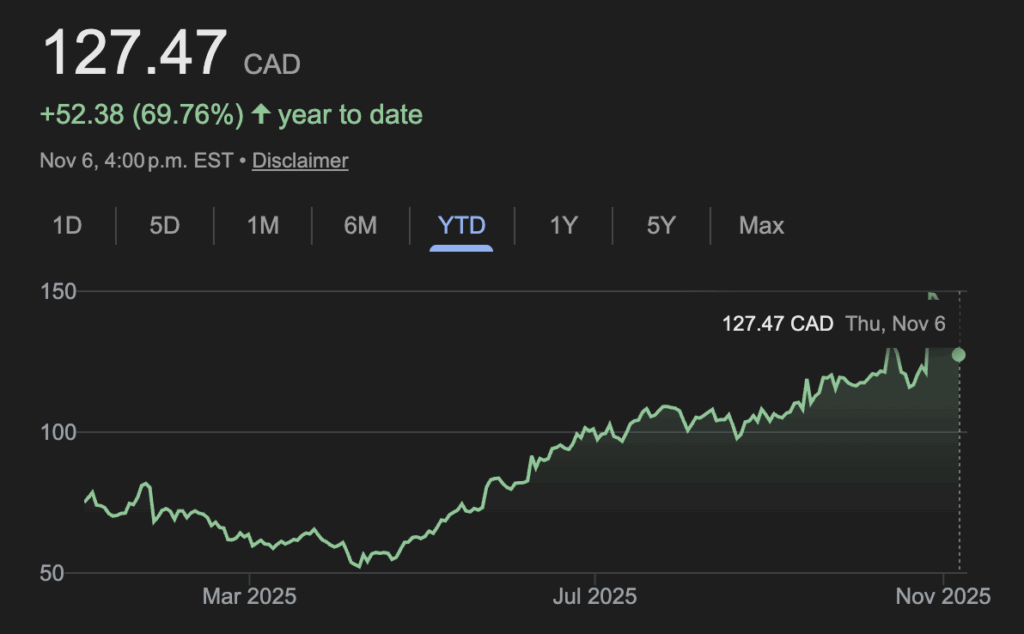Image resolution: width=1024 pixels, height=634 pixels.
Task: Show the 1M price chart
Action: pos(262,225)
